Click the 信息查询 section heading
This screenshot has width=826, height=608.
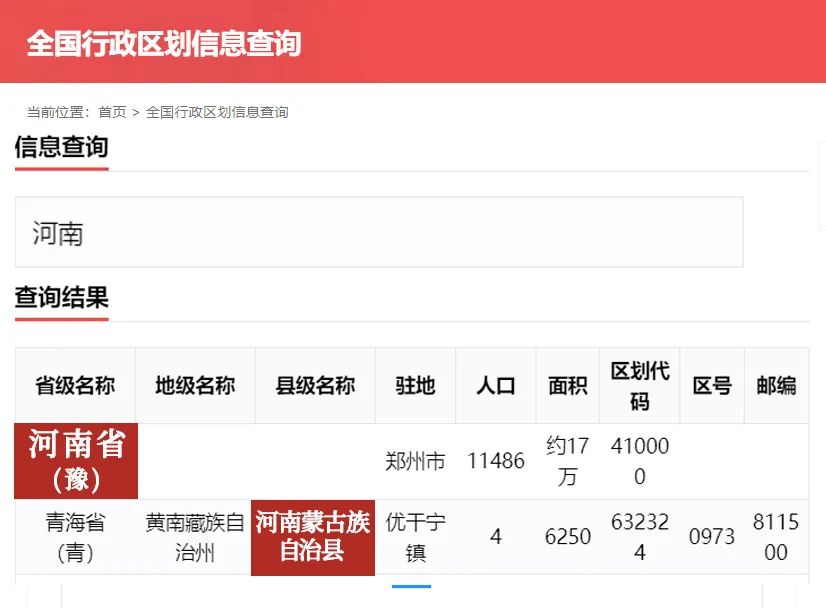pyautogui.click(x=61, y=147)
